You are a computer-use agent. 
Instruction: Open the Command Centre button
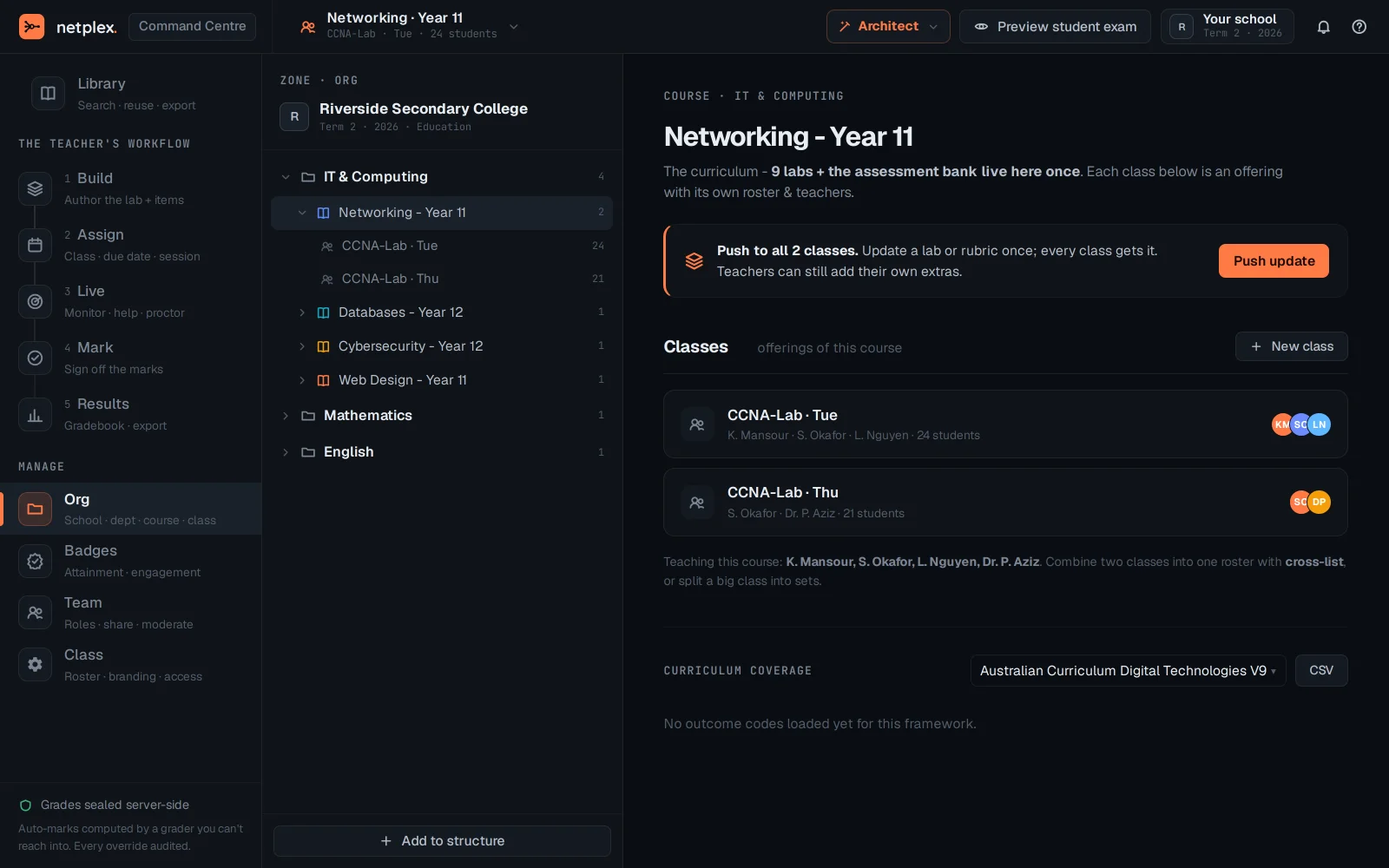[192, 27]
